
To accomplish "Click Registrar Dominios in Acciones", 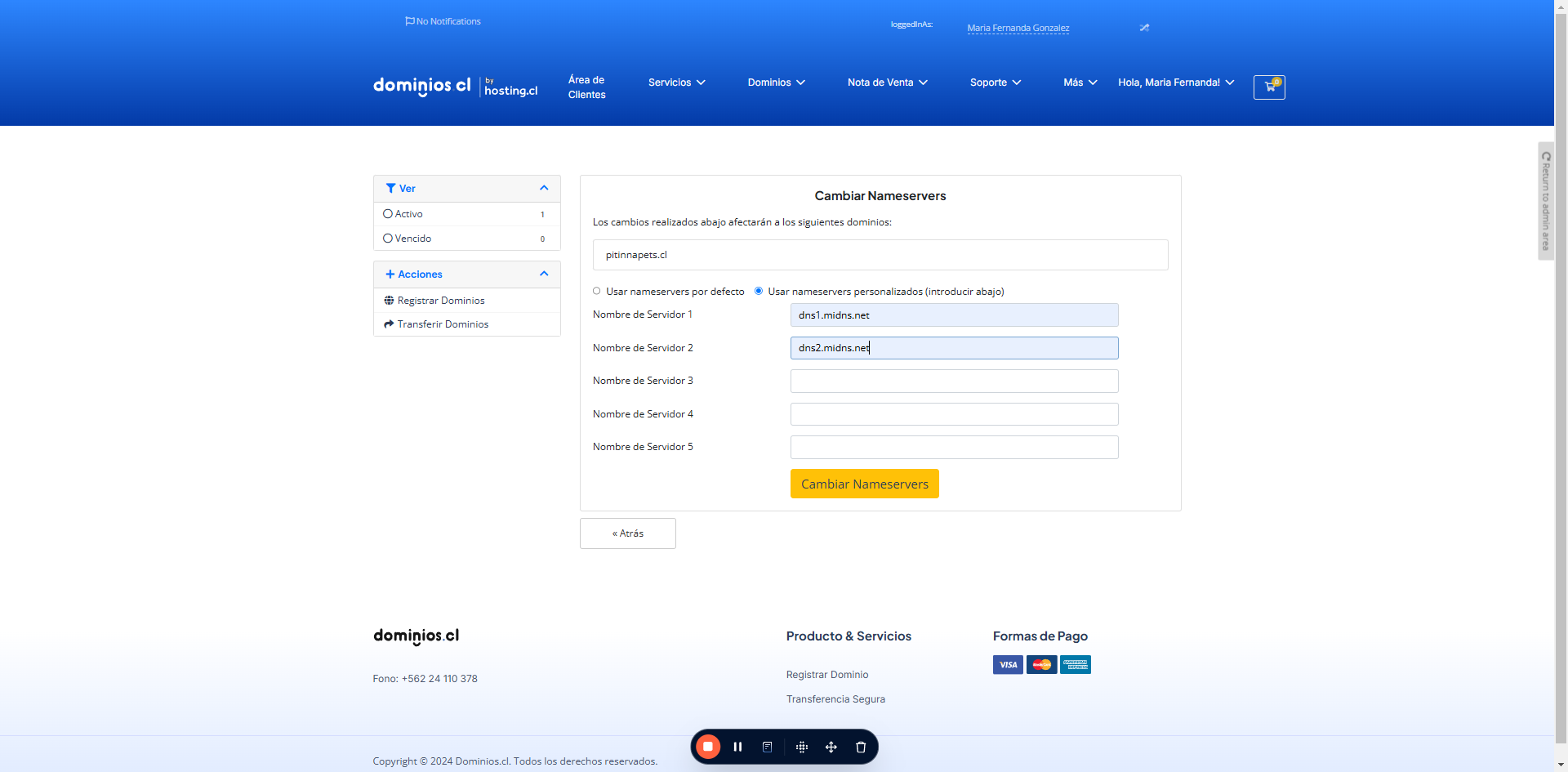I will click(441, 301).
